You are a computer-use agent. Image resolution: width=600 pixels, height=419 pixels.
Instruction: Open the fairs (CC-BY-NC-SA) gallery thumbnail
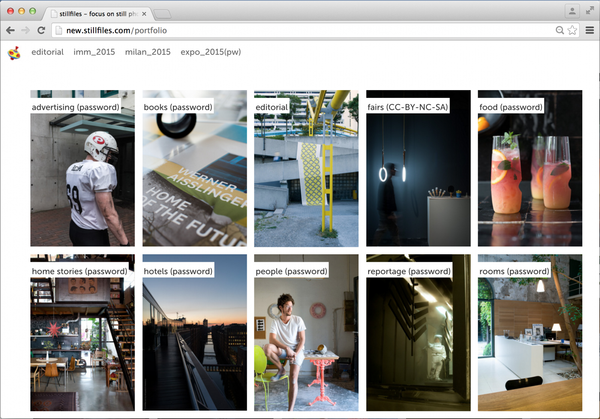(x=417, y=170)
